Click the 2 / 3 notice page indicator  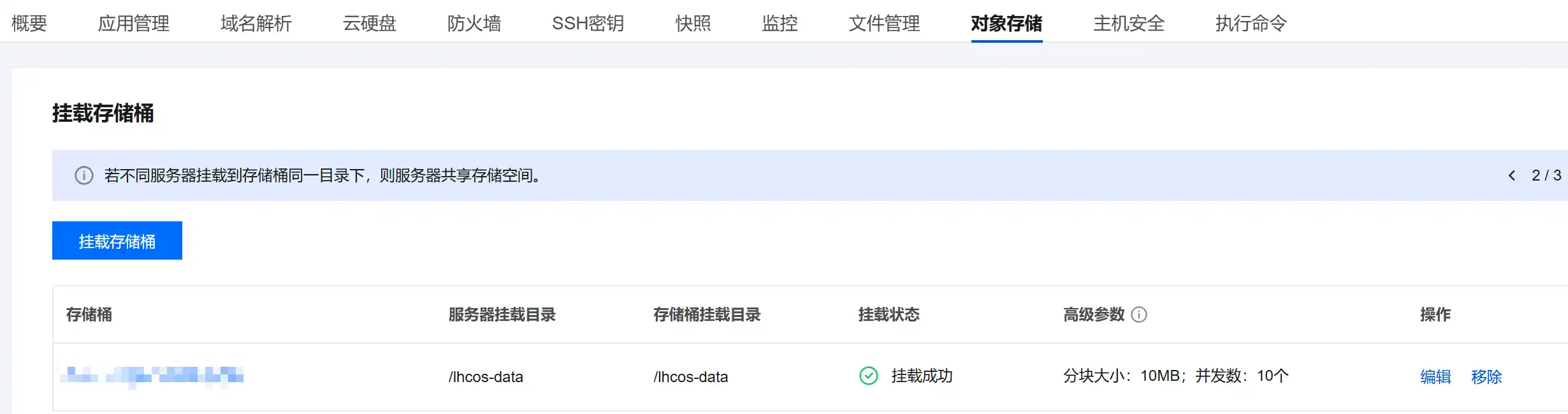[1546, 175]
